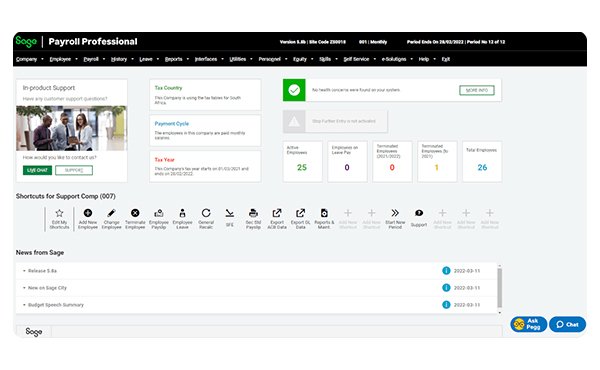Open the Company menu

[x=26, y=59]
